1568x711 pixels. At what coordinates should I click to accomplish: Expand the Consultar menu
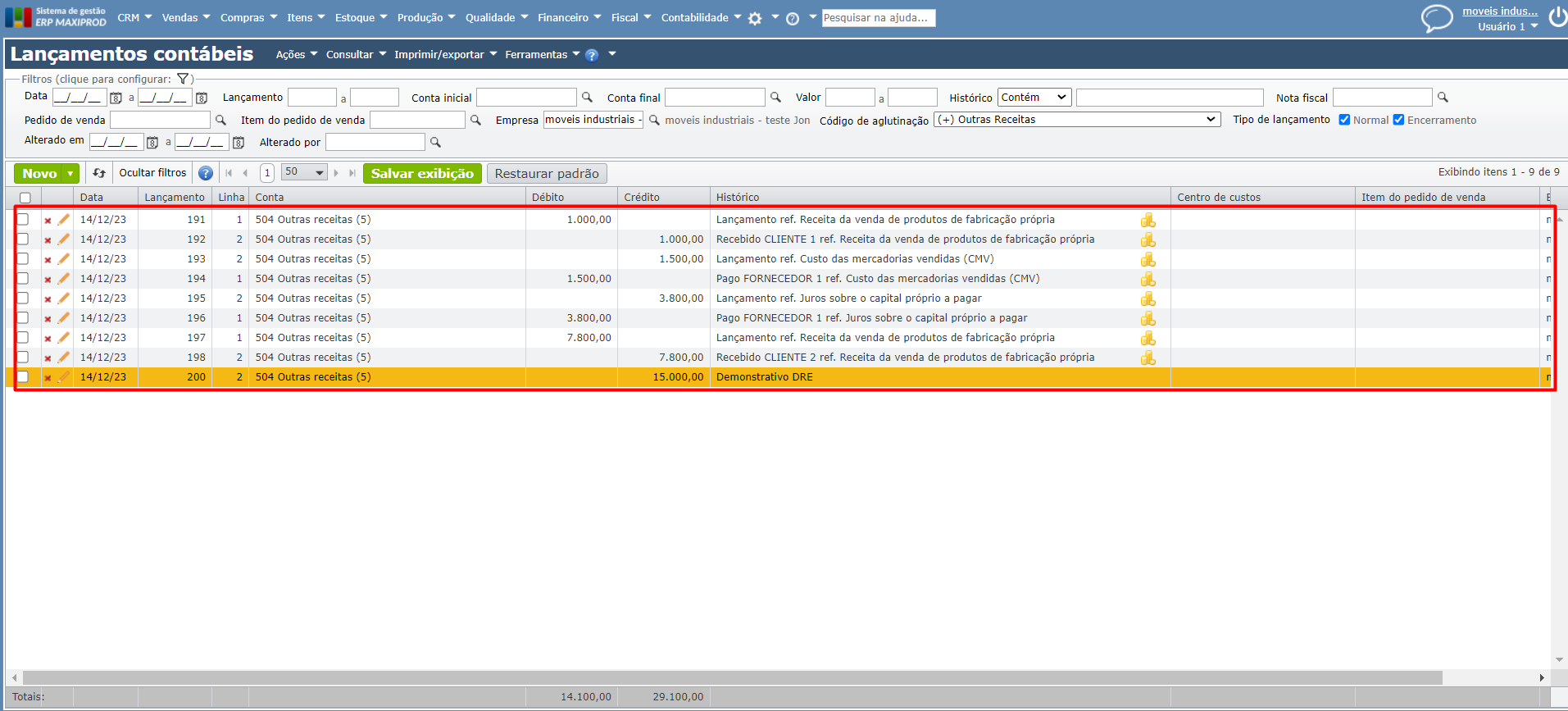[356, 55]
